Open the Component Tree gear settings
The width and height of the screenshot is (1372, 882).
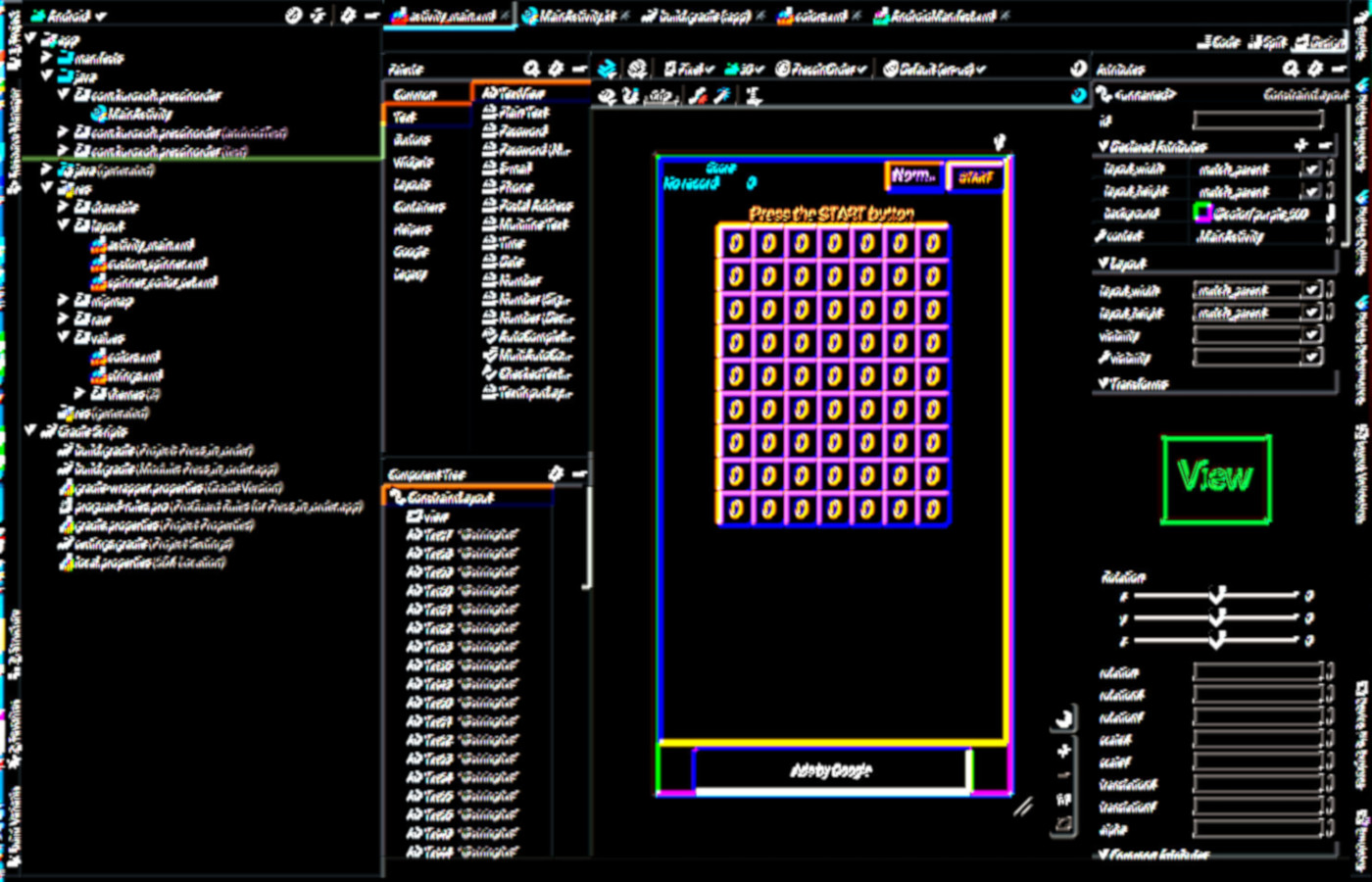pyautogui.click(x=556, y=474)
